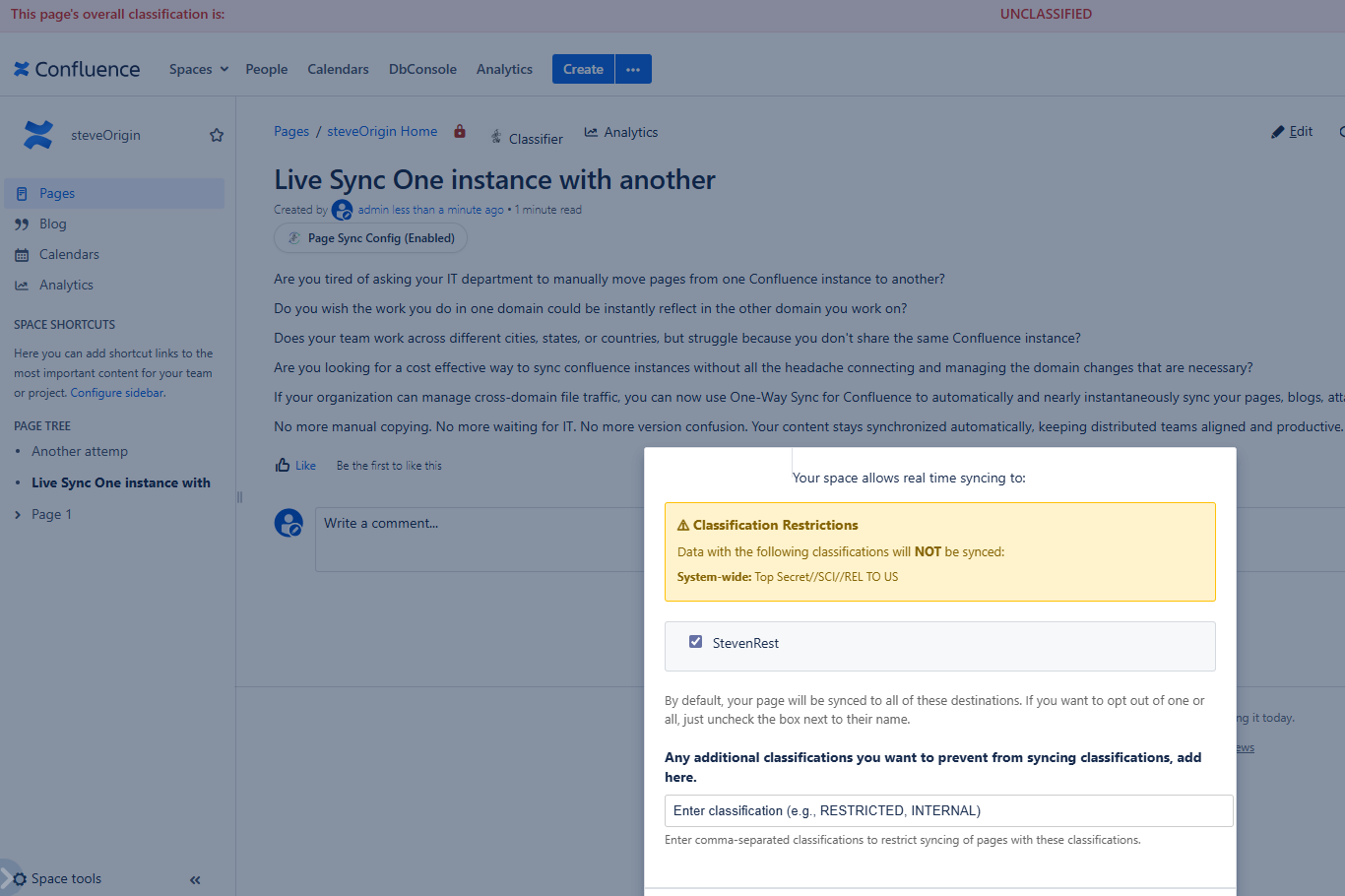Image resolution: width=1345 pixels, height=896 pixels.
Task: Click the Confluence logo to go home
Action: [76, 68]
